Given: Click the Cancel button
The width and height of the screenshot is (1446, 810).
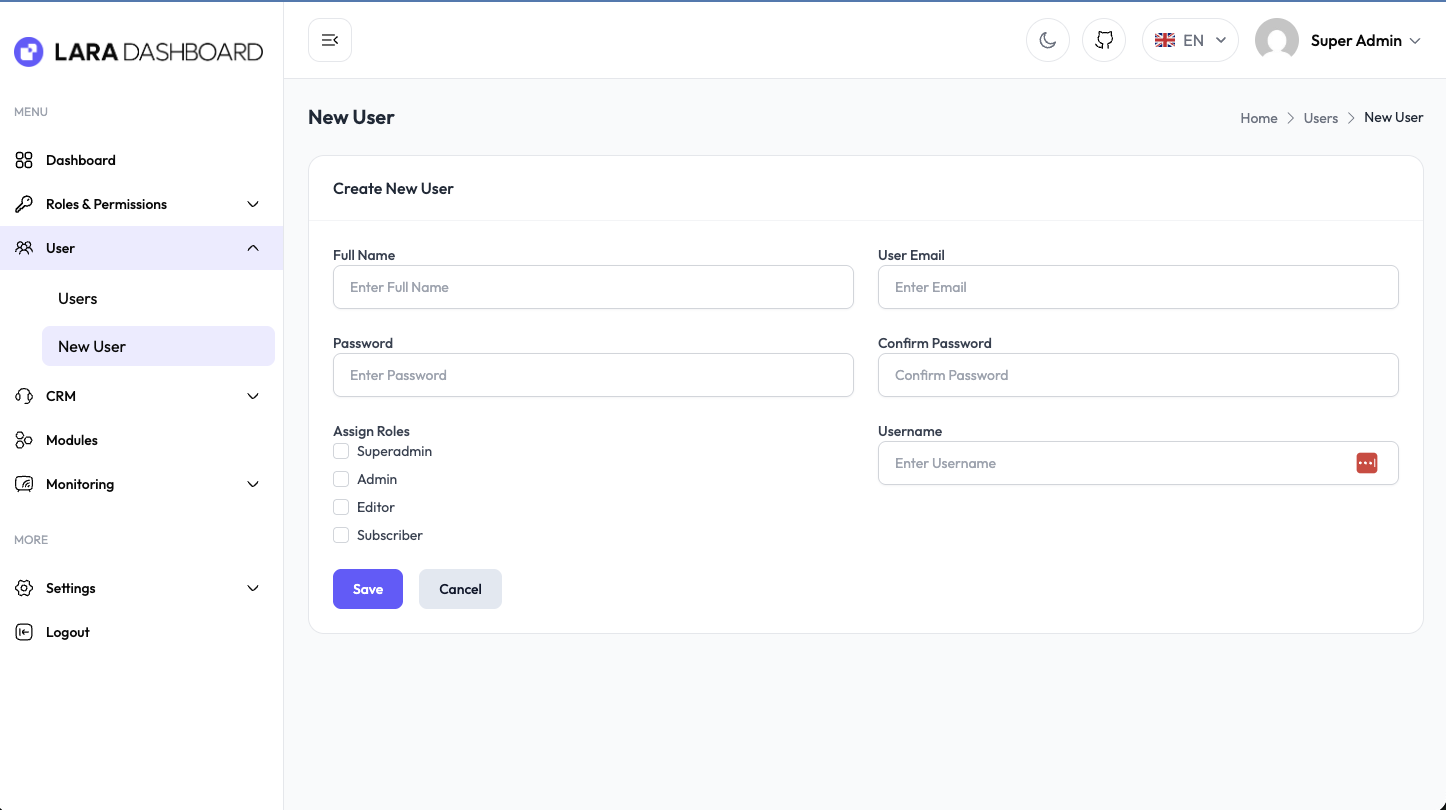Looking at the screenshot, I should coord(460,589).
